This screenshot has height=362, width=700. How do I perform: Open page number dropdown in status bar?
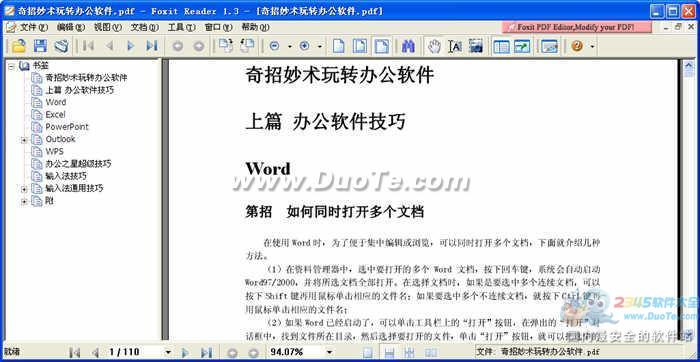click(x=168, y=353)
